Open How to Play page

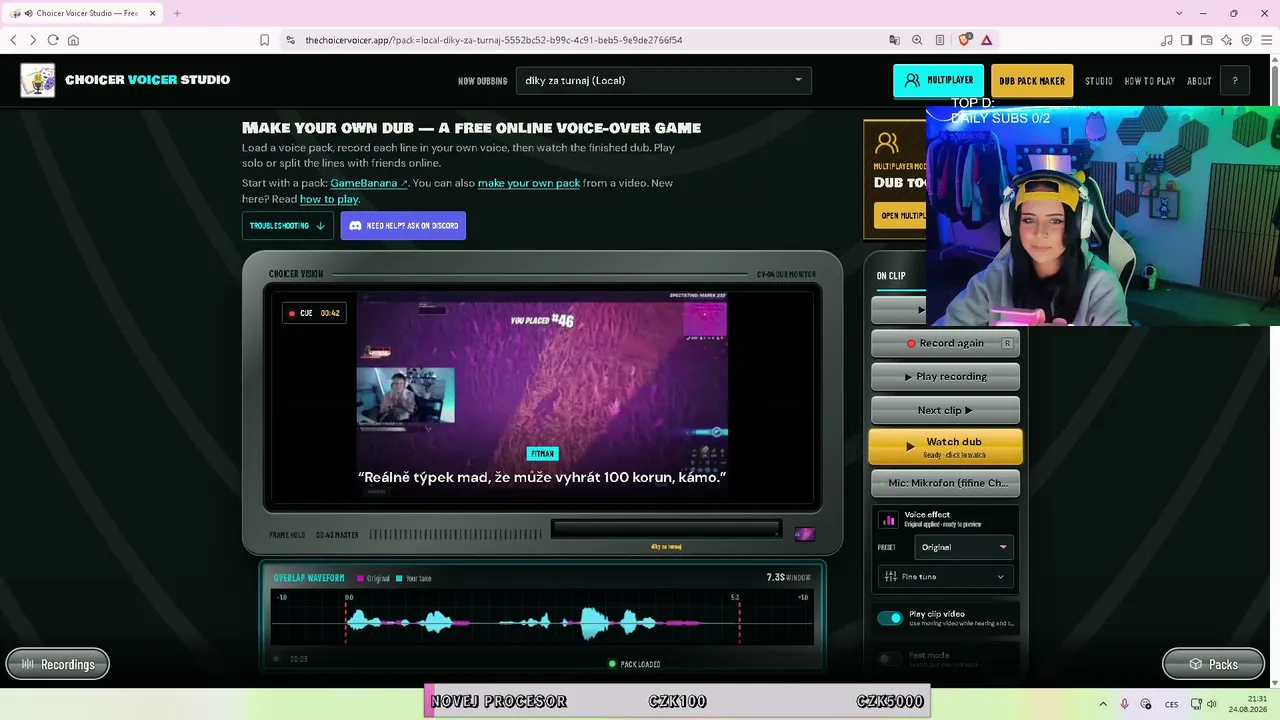tap(1150, 81)
